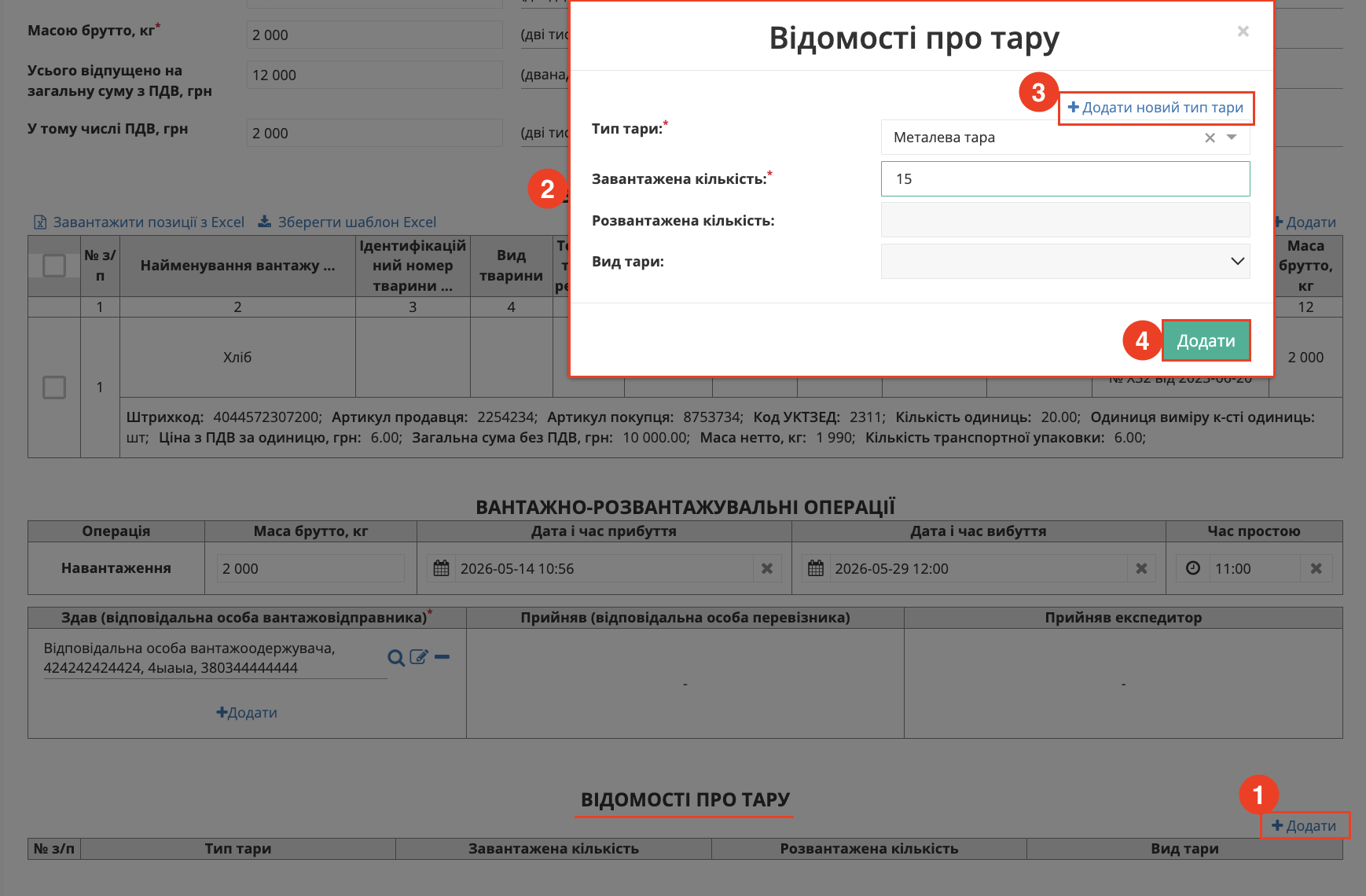The height and width of the screenshot is (896, 1366).
Task: Click the Навантаження Маса брутто field
Action: [x=310, y=568]
